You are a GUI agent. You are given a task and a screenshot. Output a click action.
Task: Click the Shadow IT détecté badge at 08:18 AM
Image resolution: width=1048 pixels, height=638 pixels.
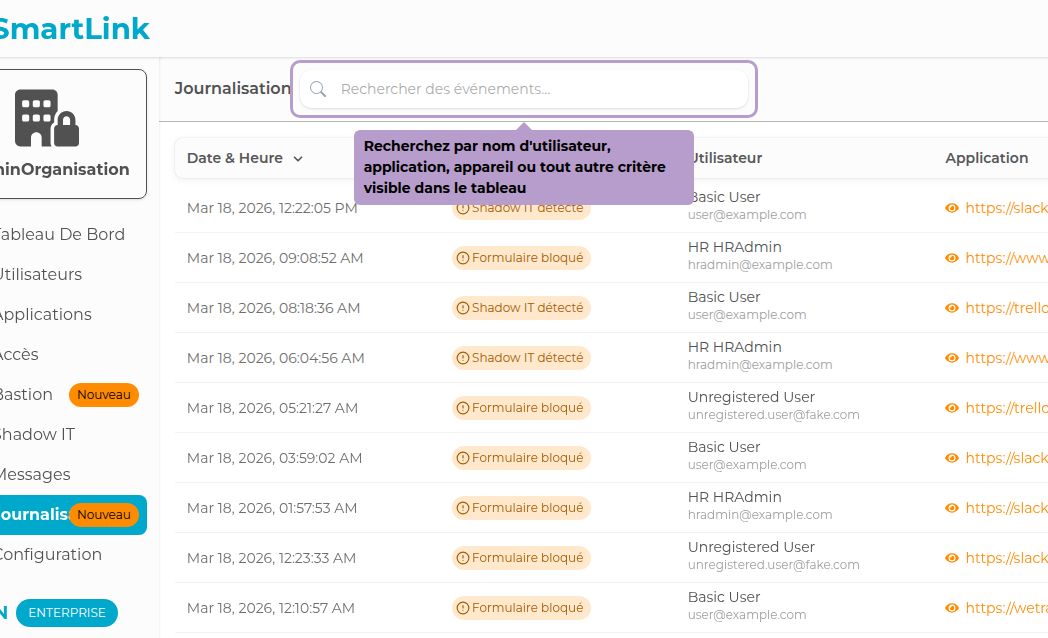click(x=520, y=307)
